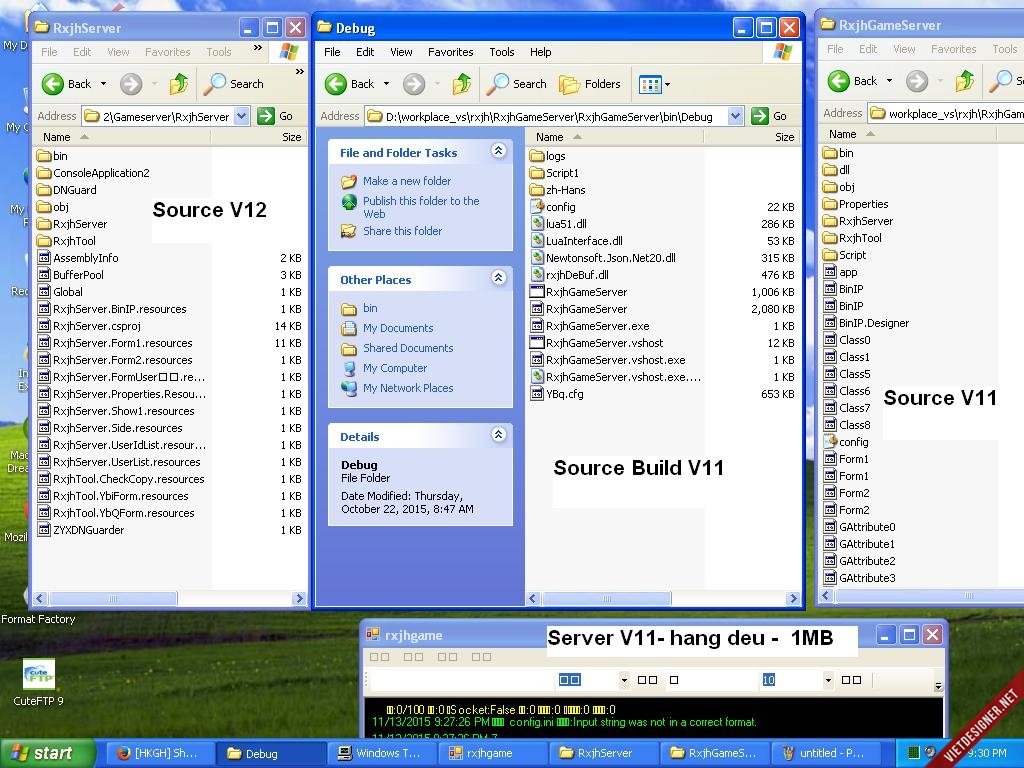
Task: Select the lua51.dll file icon
Action: coord(537,224)
